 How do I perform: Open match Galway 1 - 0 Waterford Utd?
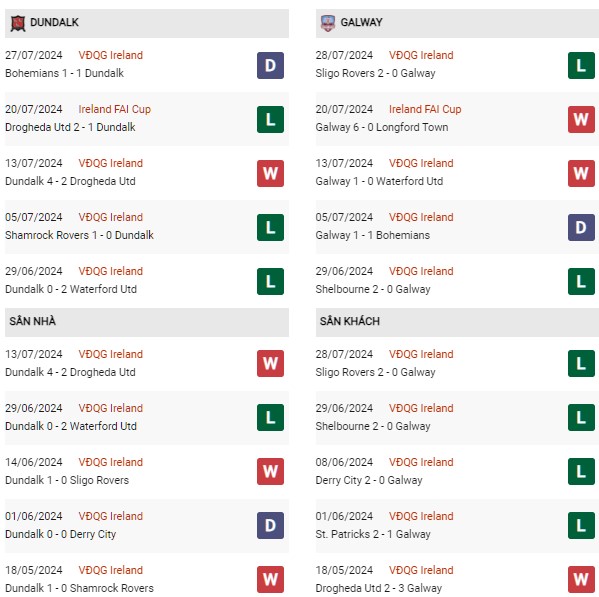tap(379, 181)
